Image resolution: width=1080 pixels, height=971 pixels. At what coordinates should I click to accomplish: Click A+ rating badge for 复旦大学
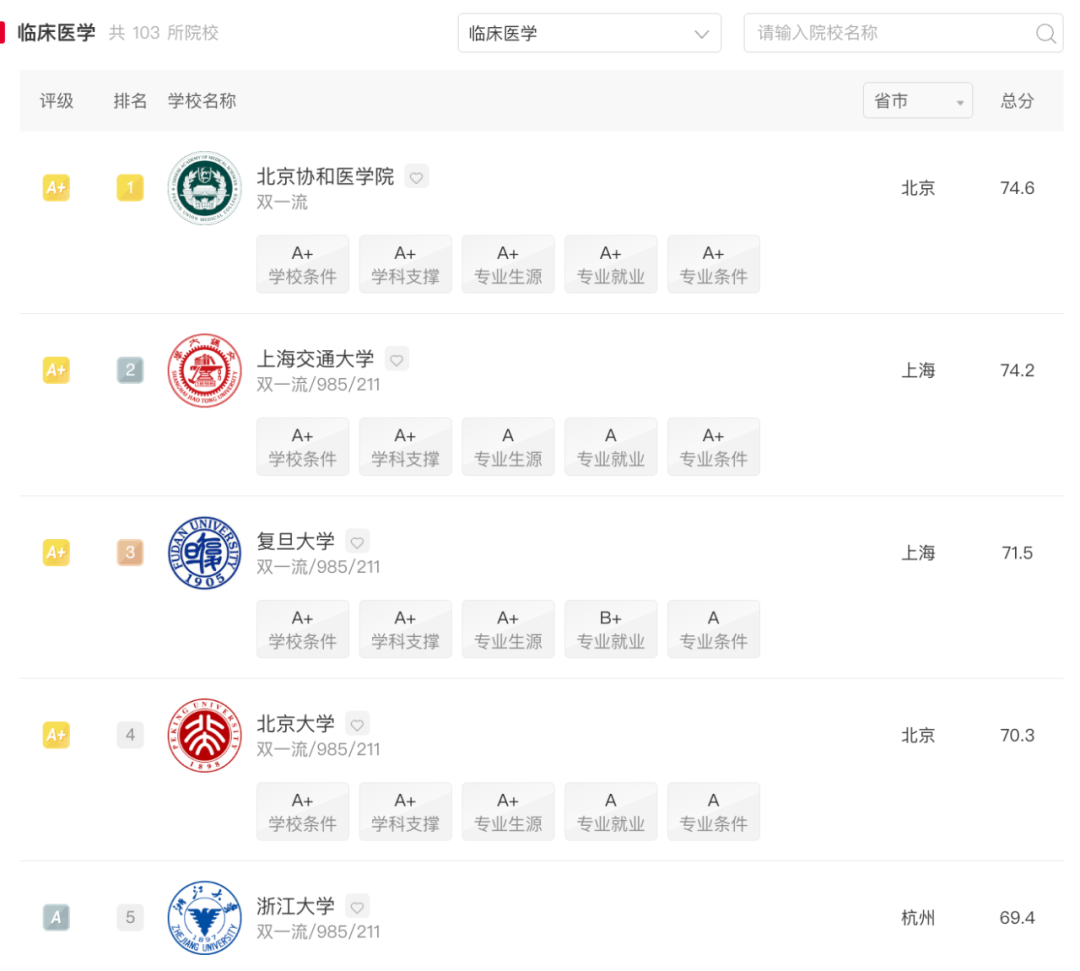[56, 553]
